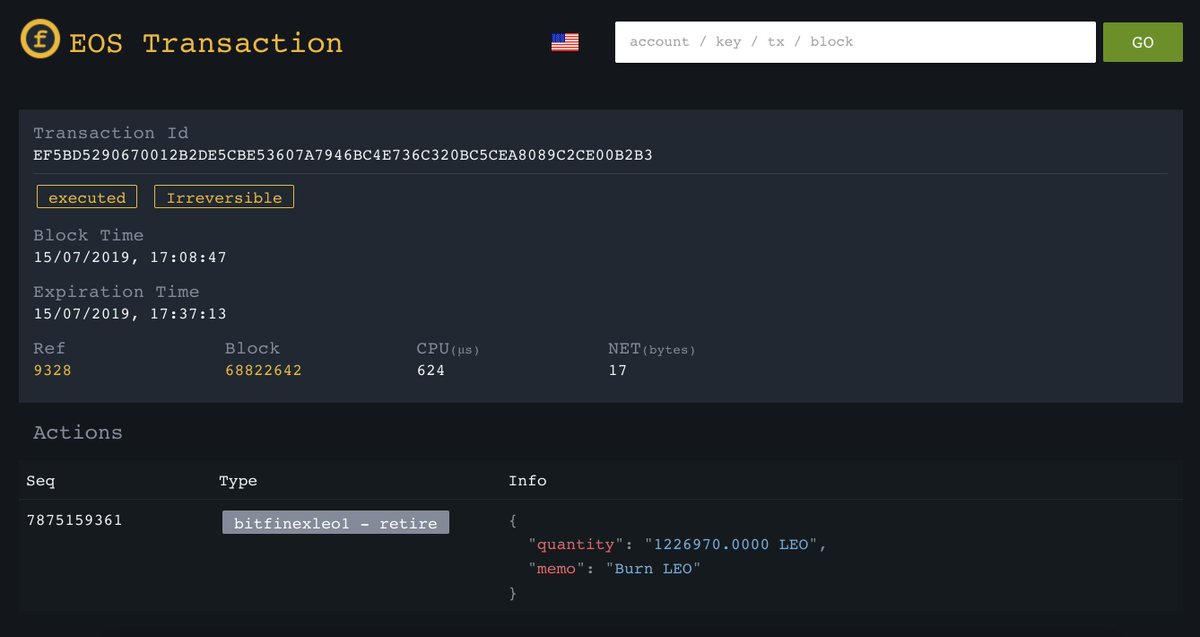The height and width of the screenshot is (637, 1200).
Task: Click the gold coin logo icon
Action: tap(41, 41)
